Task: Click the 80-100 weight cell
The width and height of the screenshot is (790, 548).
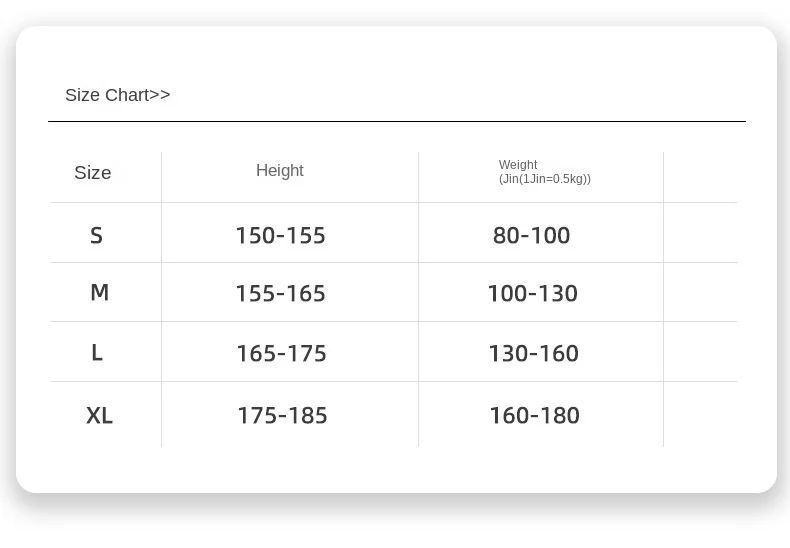Action: (x=531, y=236)
